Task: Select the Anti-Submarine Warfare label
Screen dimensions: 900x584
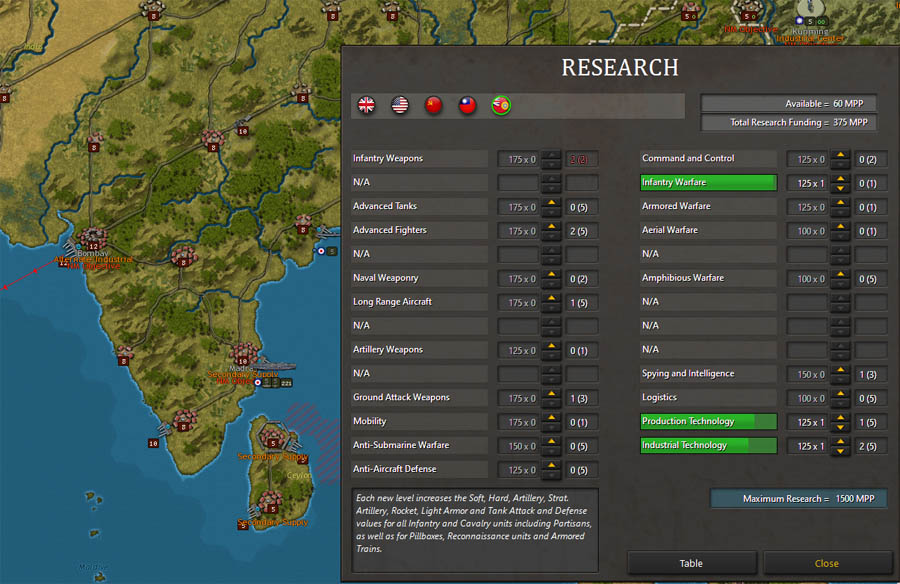Action: pos(419,445)
